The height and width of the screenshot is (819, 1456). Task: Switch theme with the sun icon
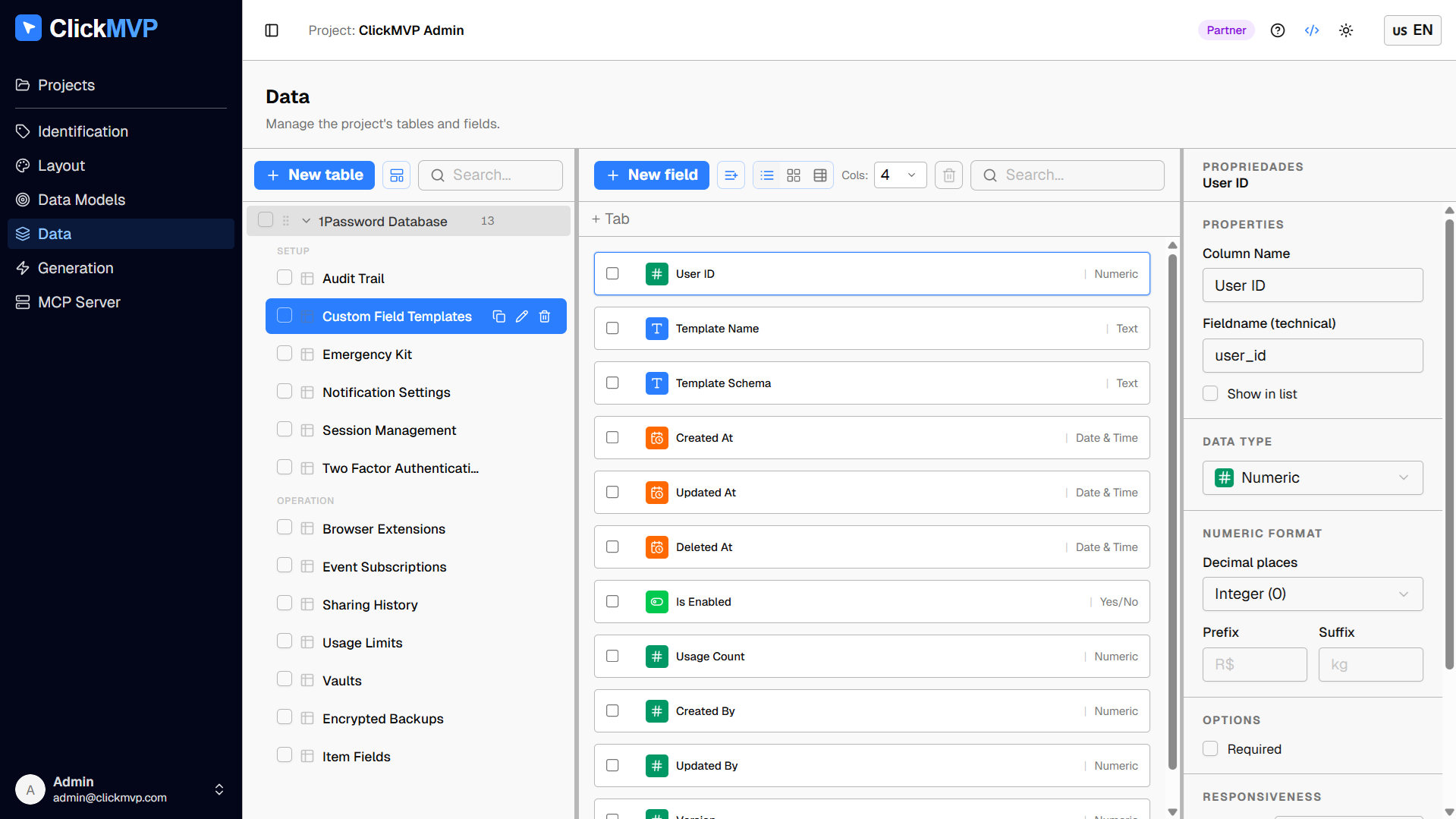coord(1346,30)
